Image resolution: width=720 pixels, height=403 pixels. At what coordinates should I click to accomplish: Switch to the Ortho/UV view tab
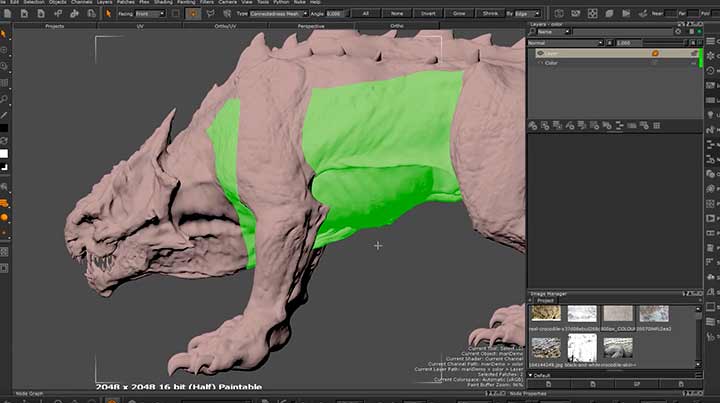(225, 26)
